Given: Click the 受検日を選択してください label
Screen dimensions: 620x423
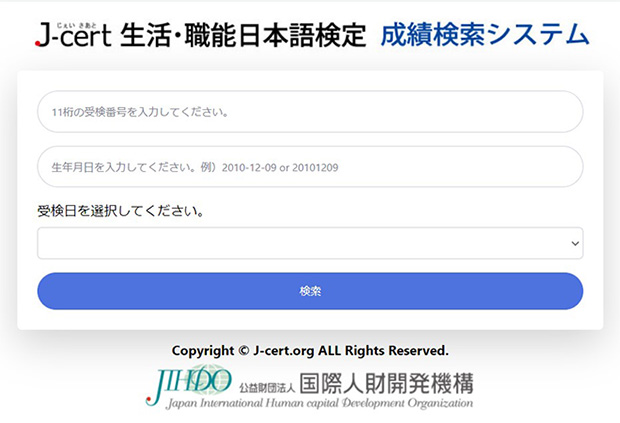Looking at the screenshot, I should coord(121,211).
